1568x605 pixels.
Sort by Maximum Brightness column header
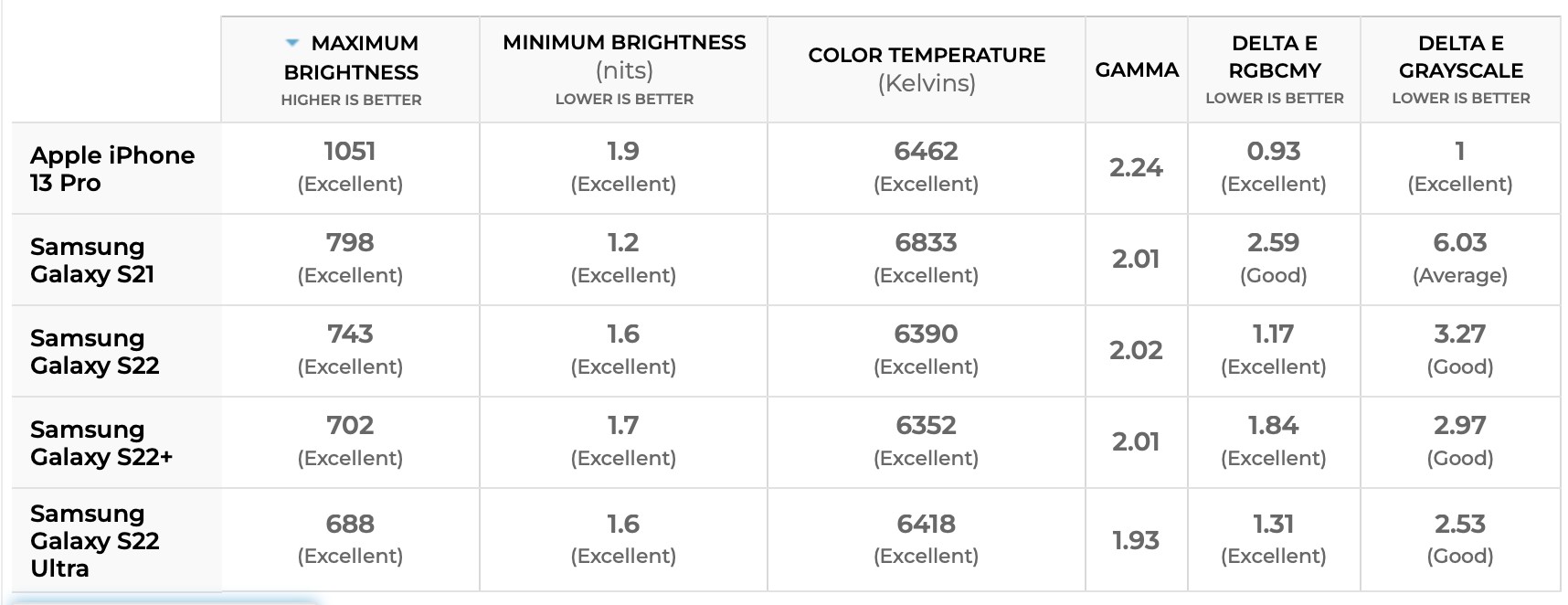351,69
